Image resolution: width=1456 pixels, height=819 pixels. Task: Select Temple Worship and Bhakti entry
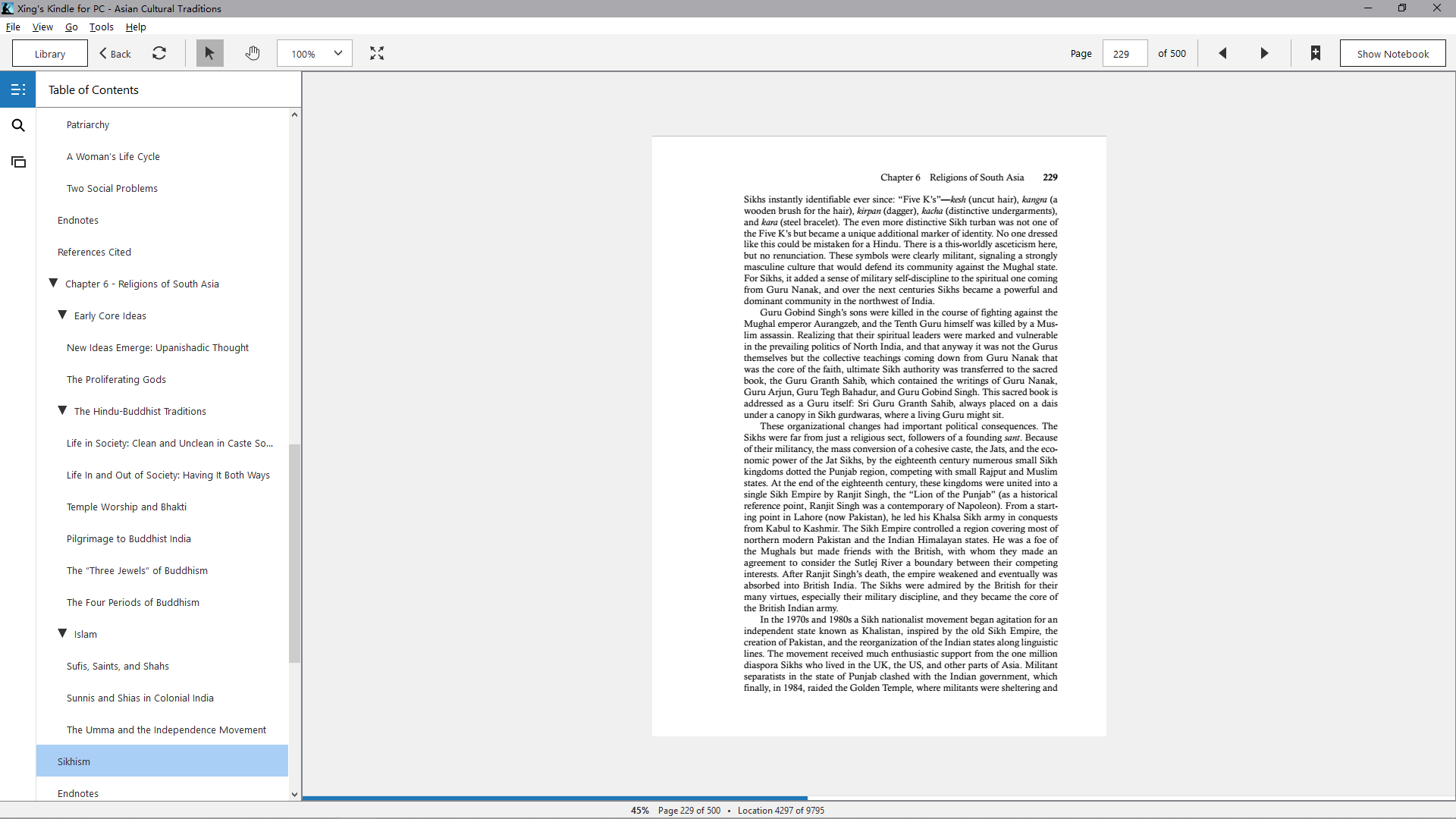[127, 507]
